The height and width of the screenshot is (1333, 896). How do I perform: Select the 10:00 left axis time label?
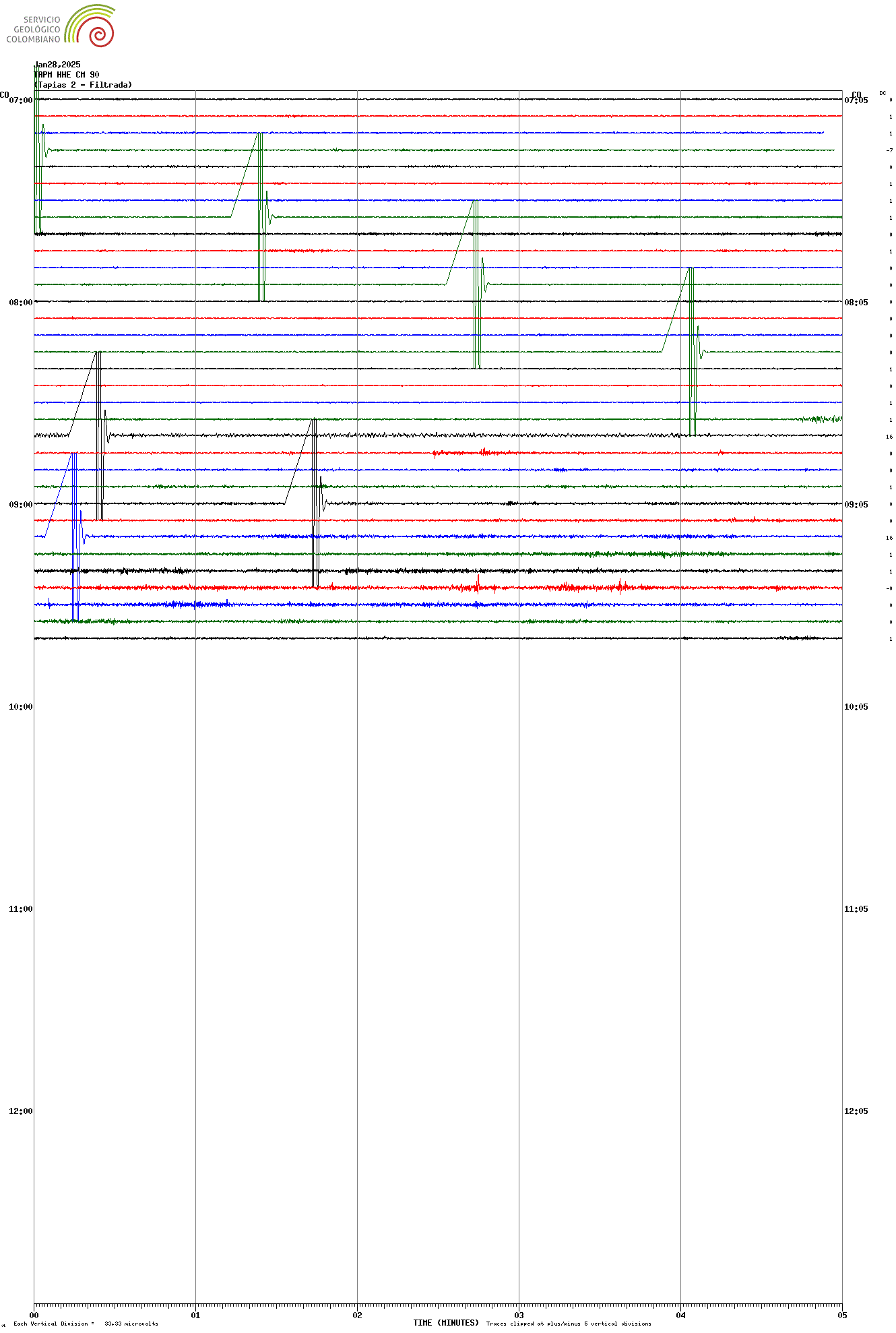coord(21,707)
